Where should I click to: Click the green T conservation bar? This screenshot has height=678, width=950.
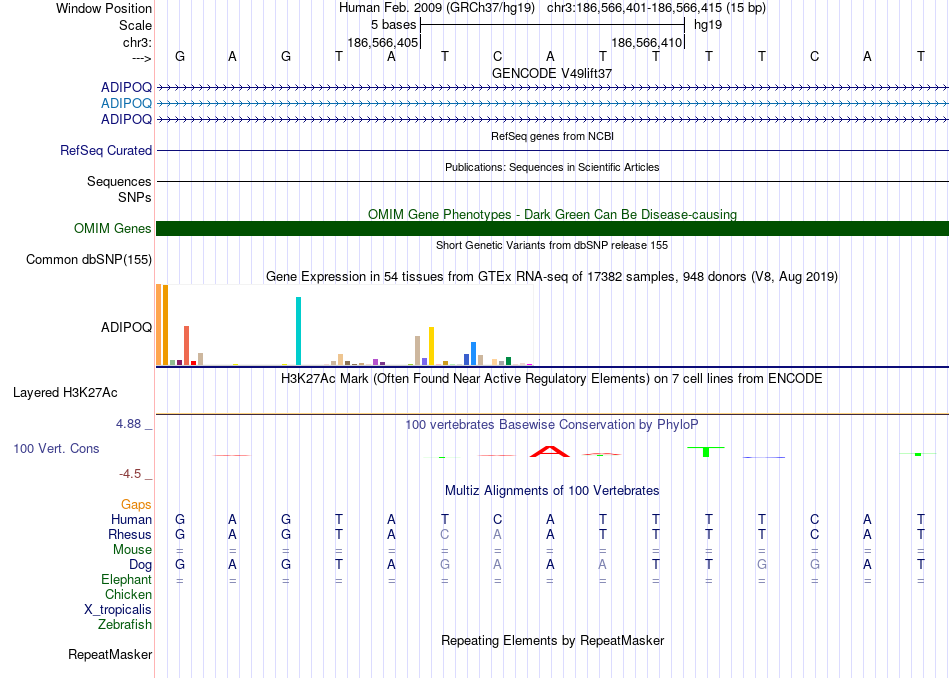click(x=706, y=451)
